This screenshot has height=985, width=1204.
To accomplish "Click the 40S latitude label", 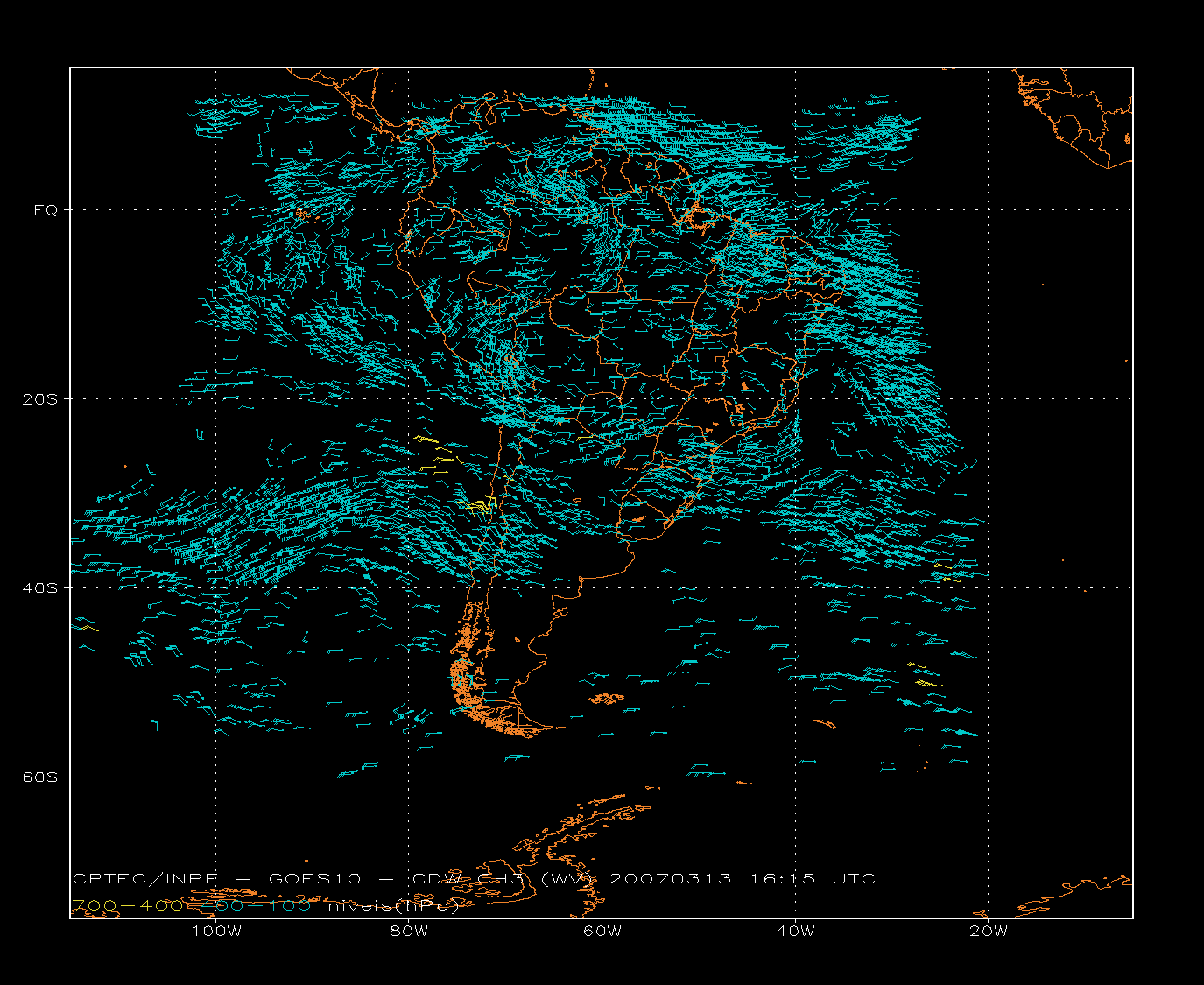I will 39,587.
